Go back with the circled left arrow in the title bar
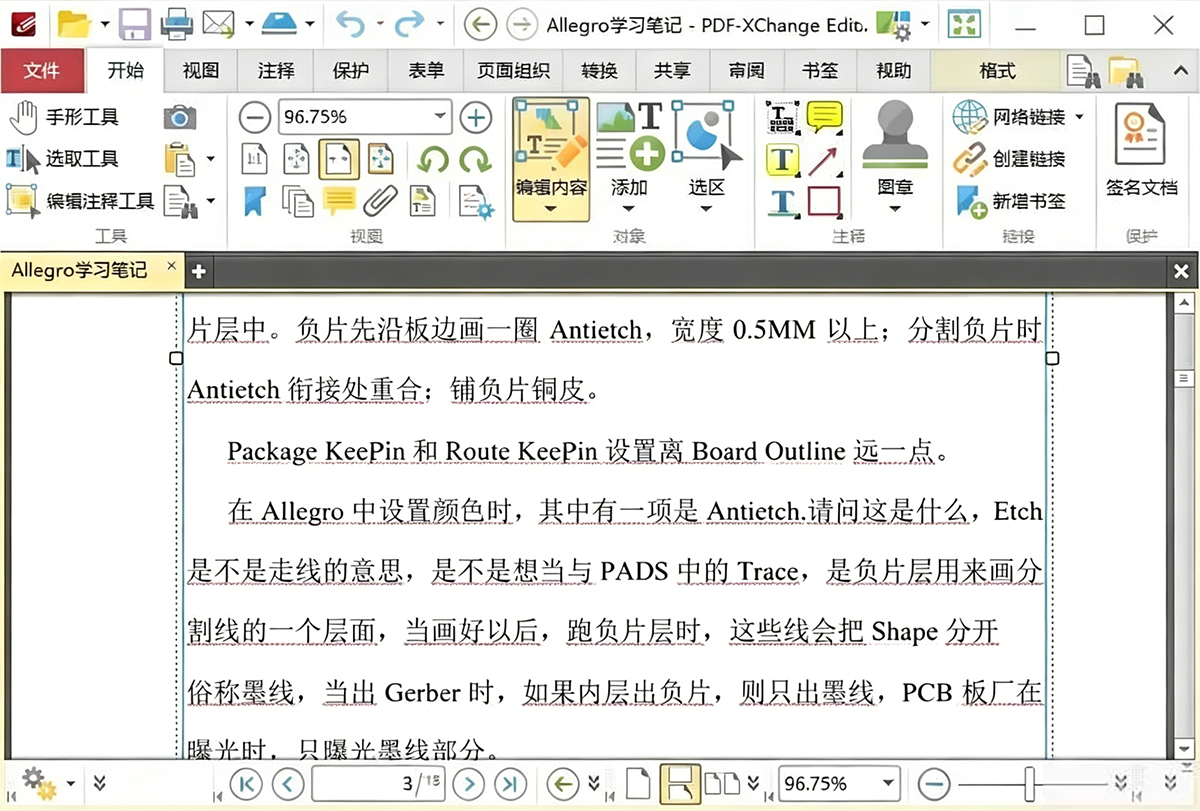 coord(481,23)
